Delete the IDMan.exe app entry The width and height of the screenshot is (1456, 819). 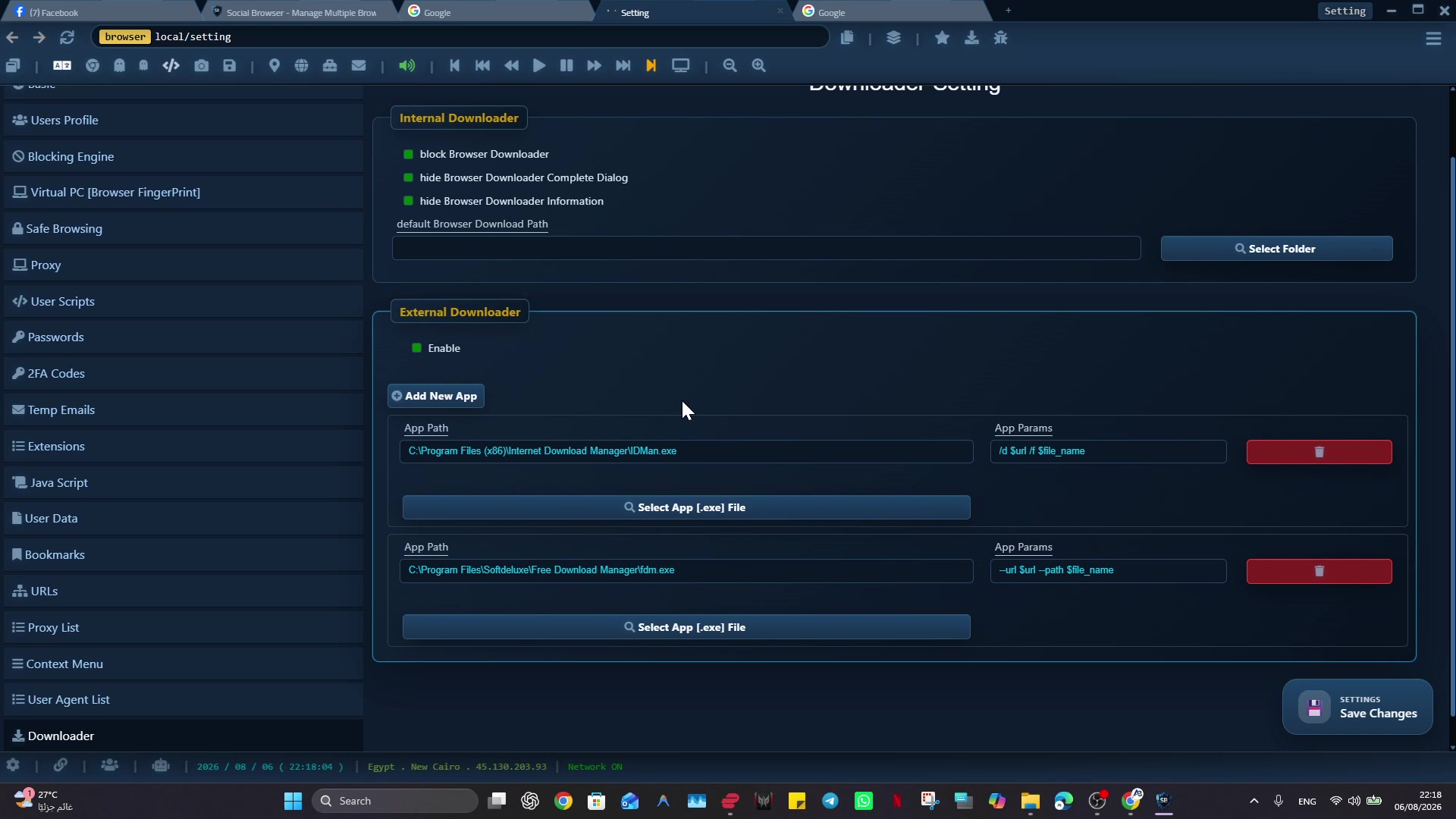[x=1319, y=452]
